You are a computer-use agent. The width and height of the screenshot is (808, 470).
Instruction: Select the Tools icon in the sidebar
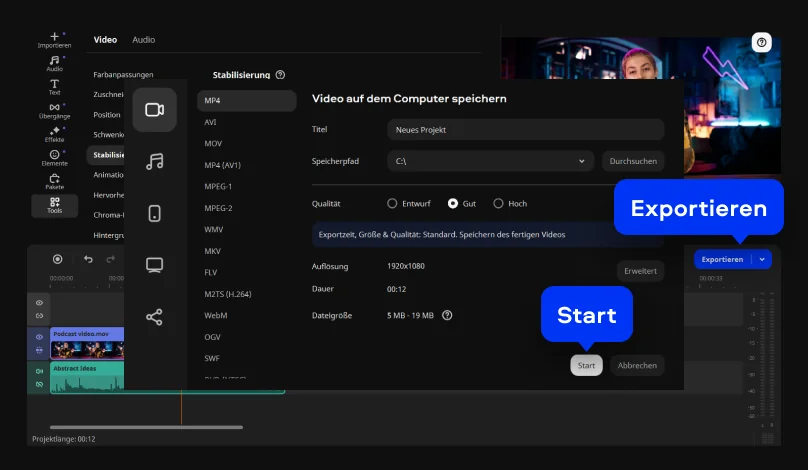(x=54, y=205)
